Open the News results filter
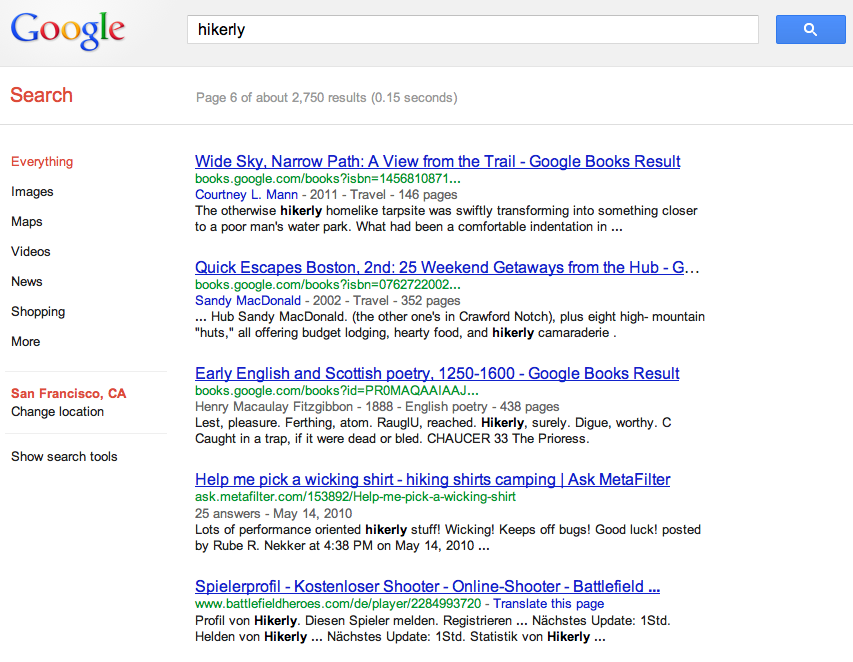Image resolution: width=853 pixels, height=662 pixels. pyautogui.click(x=27, y=282)
